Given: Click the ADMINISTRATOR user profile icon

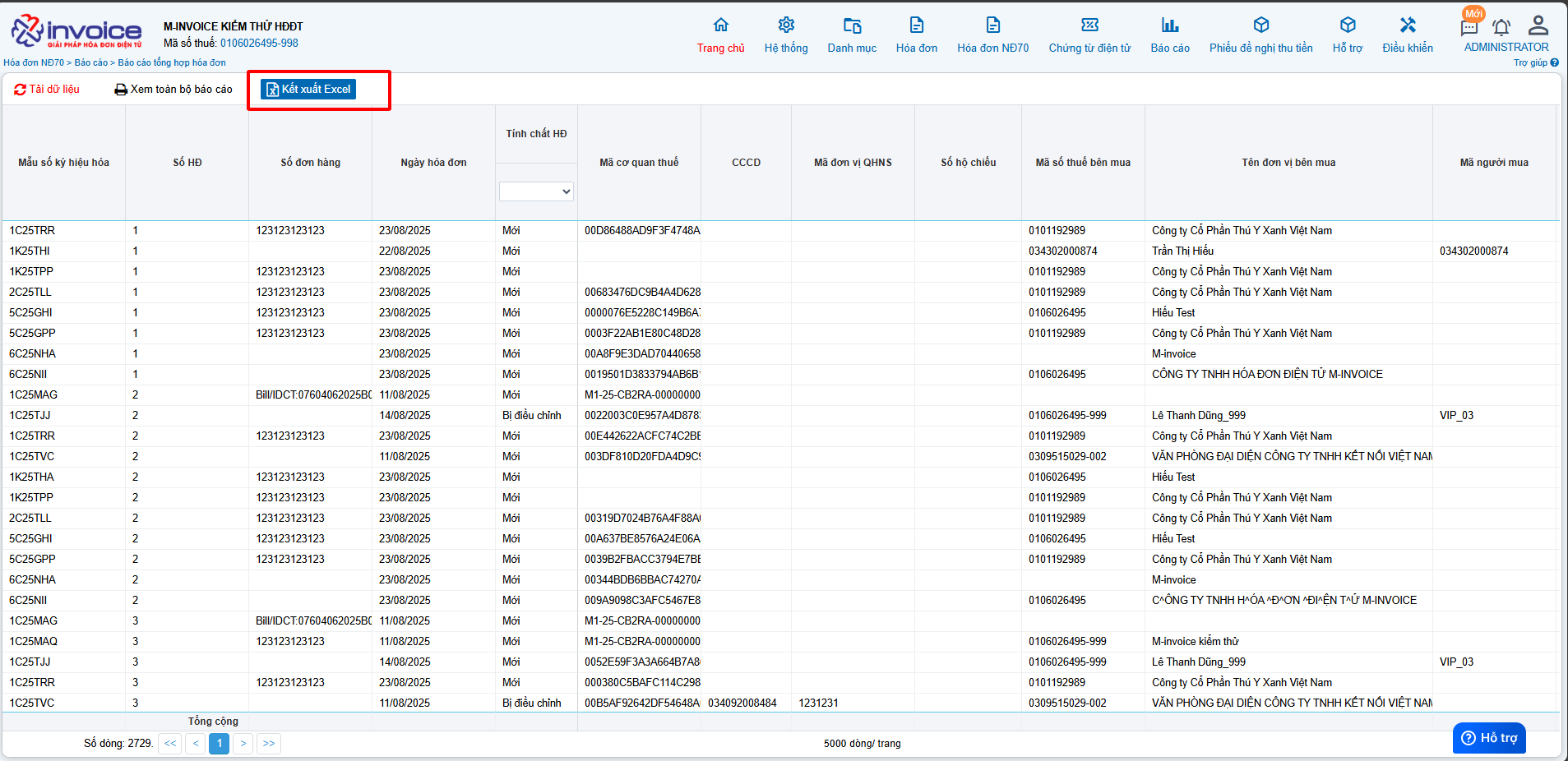Looking at the screenshot, I should pyautogui.click(x=1538, y=25).
